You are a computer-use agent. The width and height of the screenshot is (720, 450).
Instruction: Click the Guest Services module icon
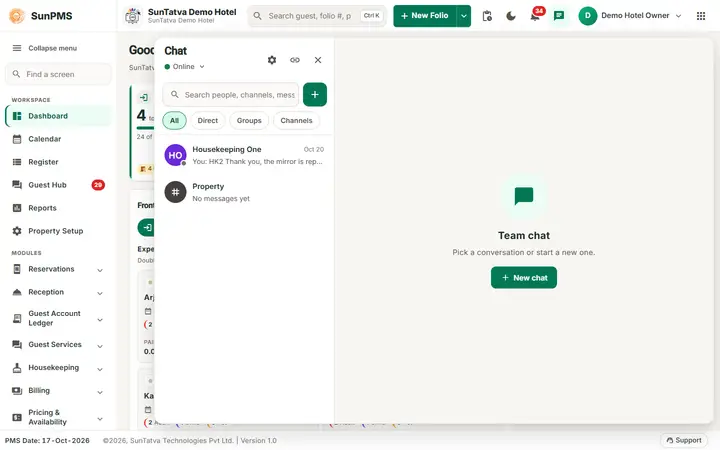(x=17, y=344)
